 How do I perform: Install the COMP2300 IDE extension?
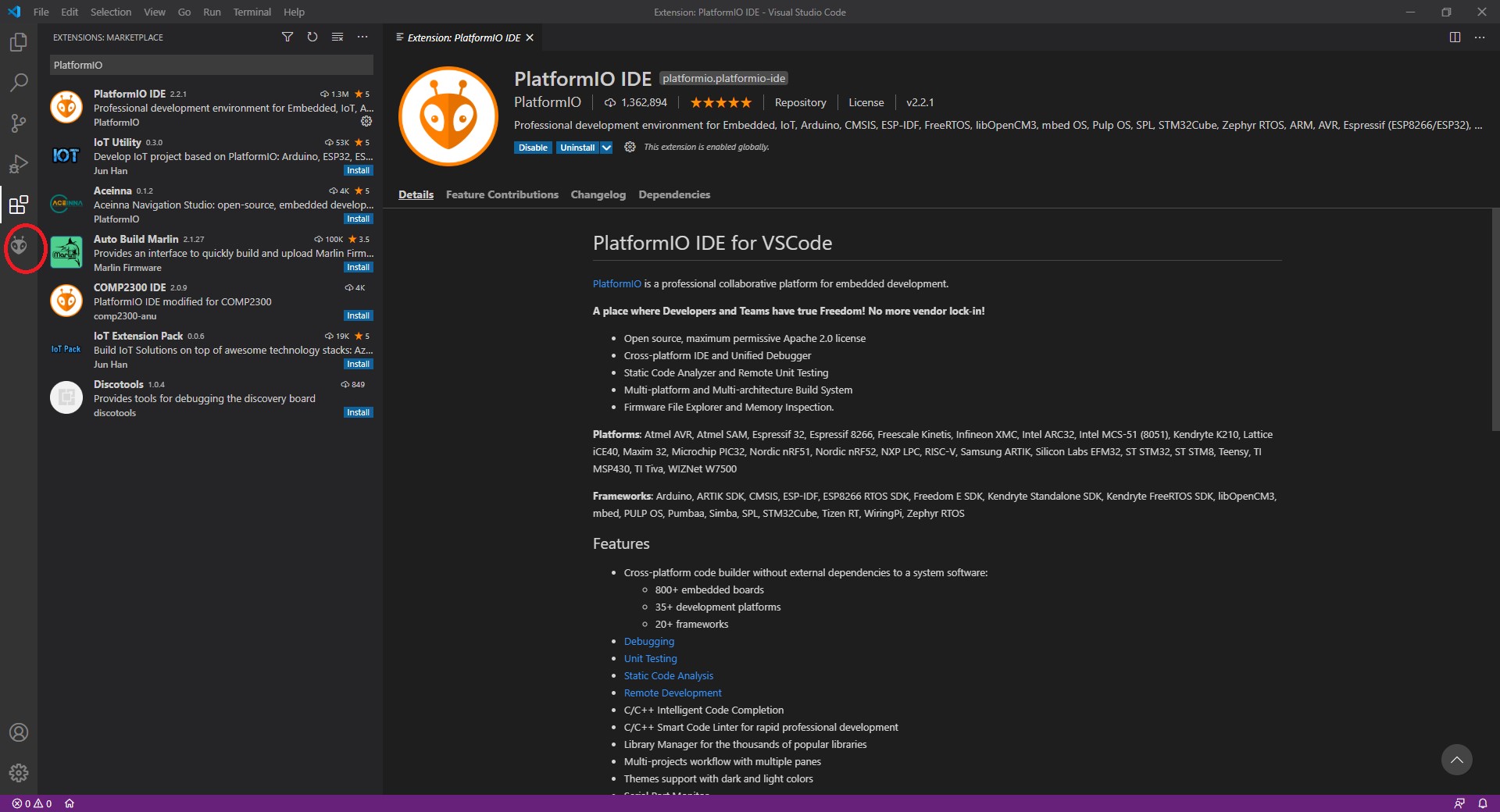click(359, 315)
